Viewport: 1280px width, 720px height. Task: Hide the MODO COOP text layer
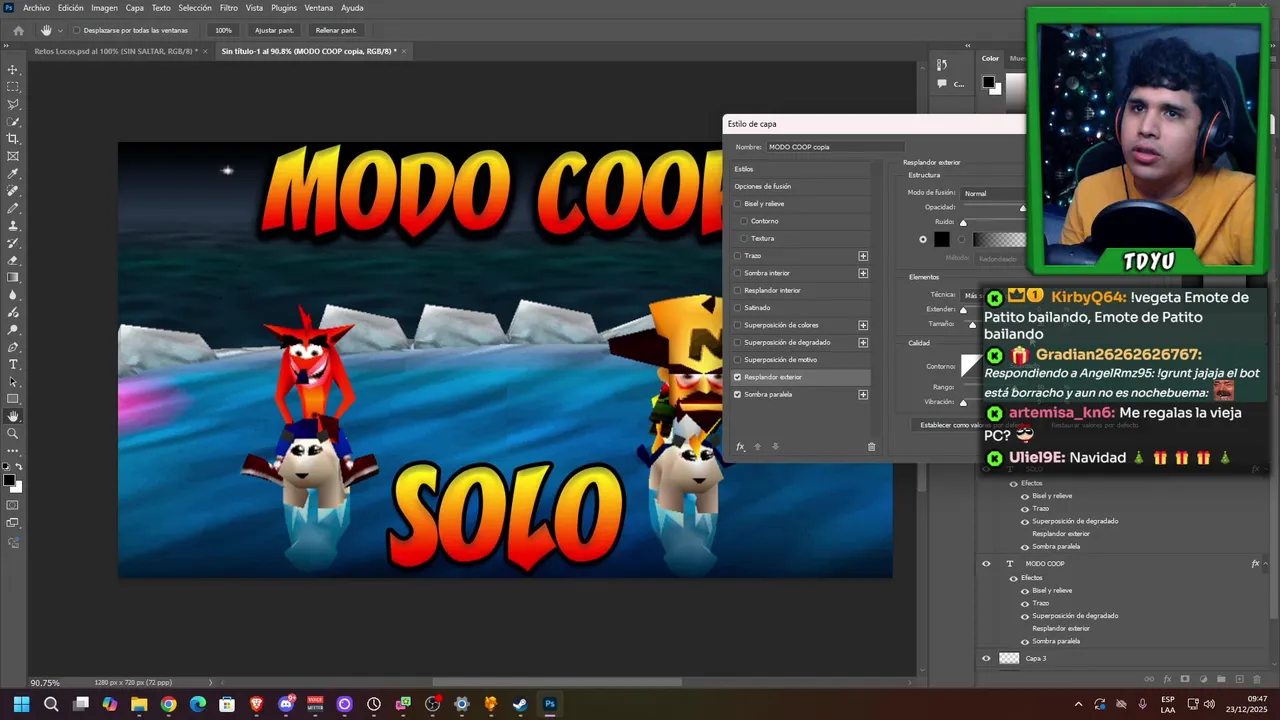point(986,564)
